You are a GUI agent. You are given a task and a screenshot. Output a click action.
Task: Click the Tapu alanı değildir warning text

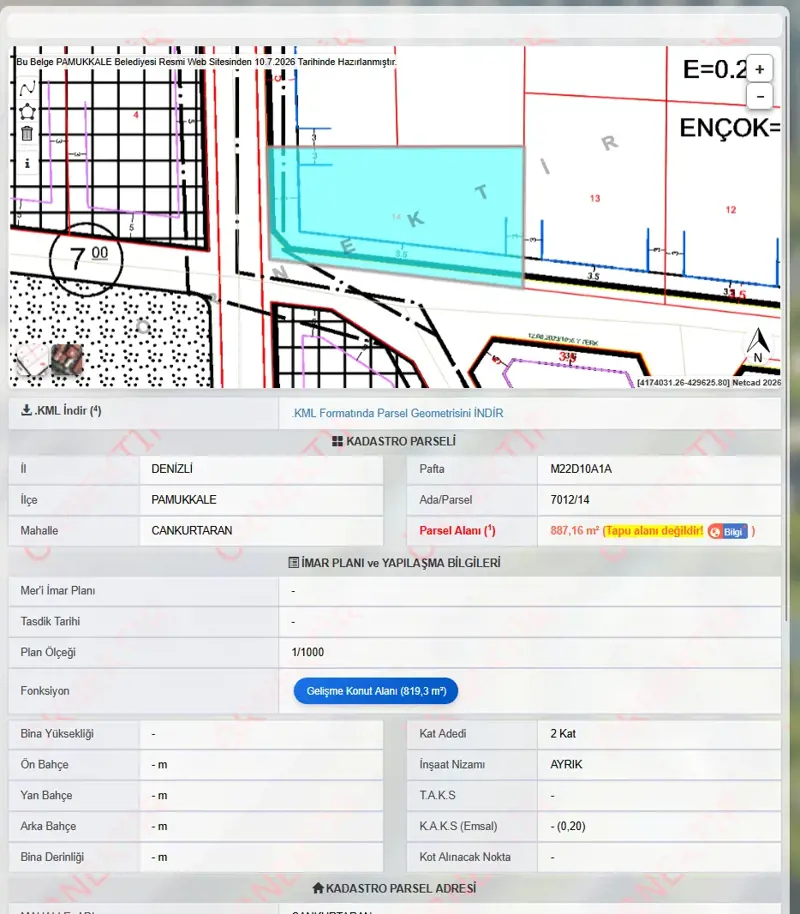pyautogui.click(x=654, y=531)
